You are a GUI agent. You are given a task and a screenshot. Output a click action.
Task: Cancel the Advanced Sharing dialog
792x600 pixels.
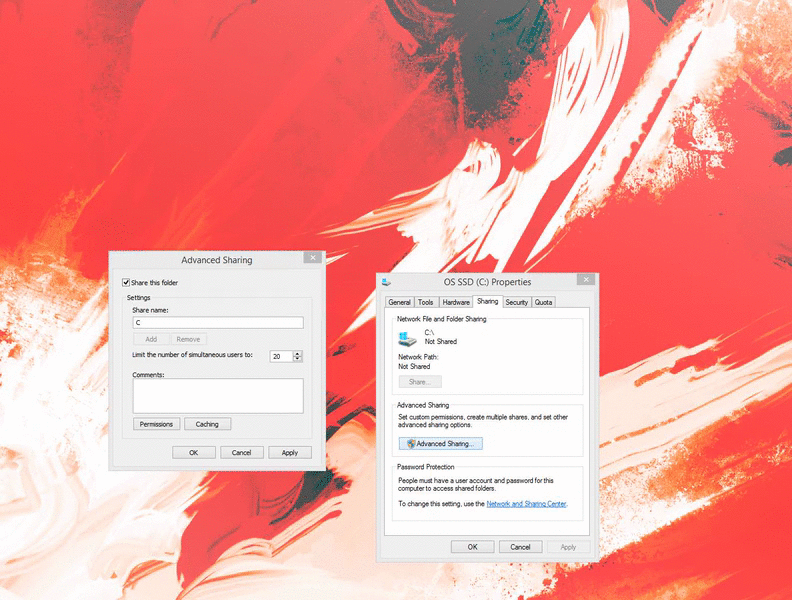coord(241,453)
